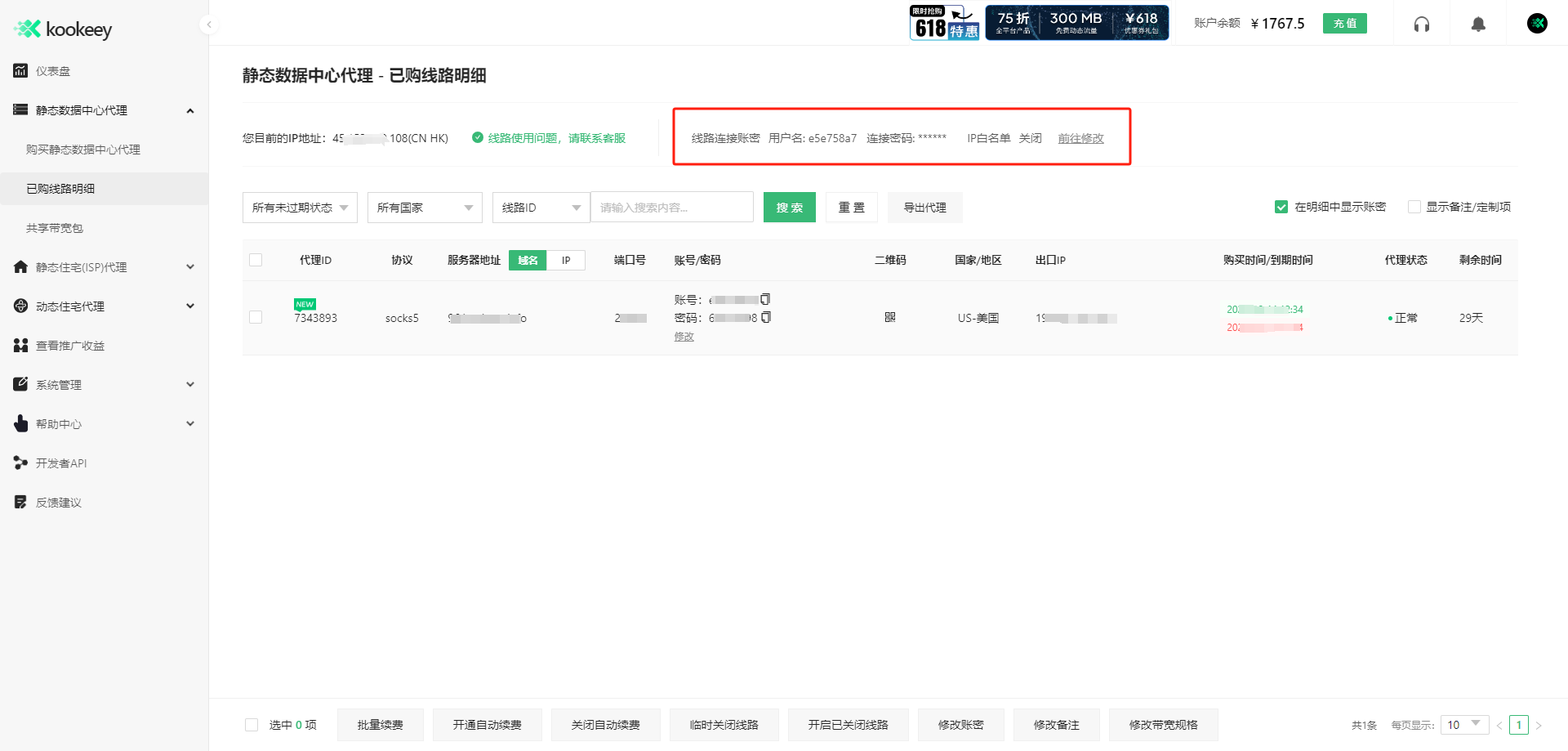Open 前往修改 link to edit credentials
This screenshot has width=1568, height=751.
(1080, 137)
